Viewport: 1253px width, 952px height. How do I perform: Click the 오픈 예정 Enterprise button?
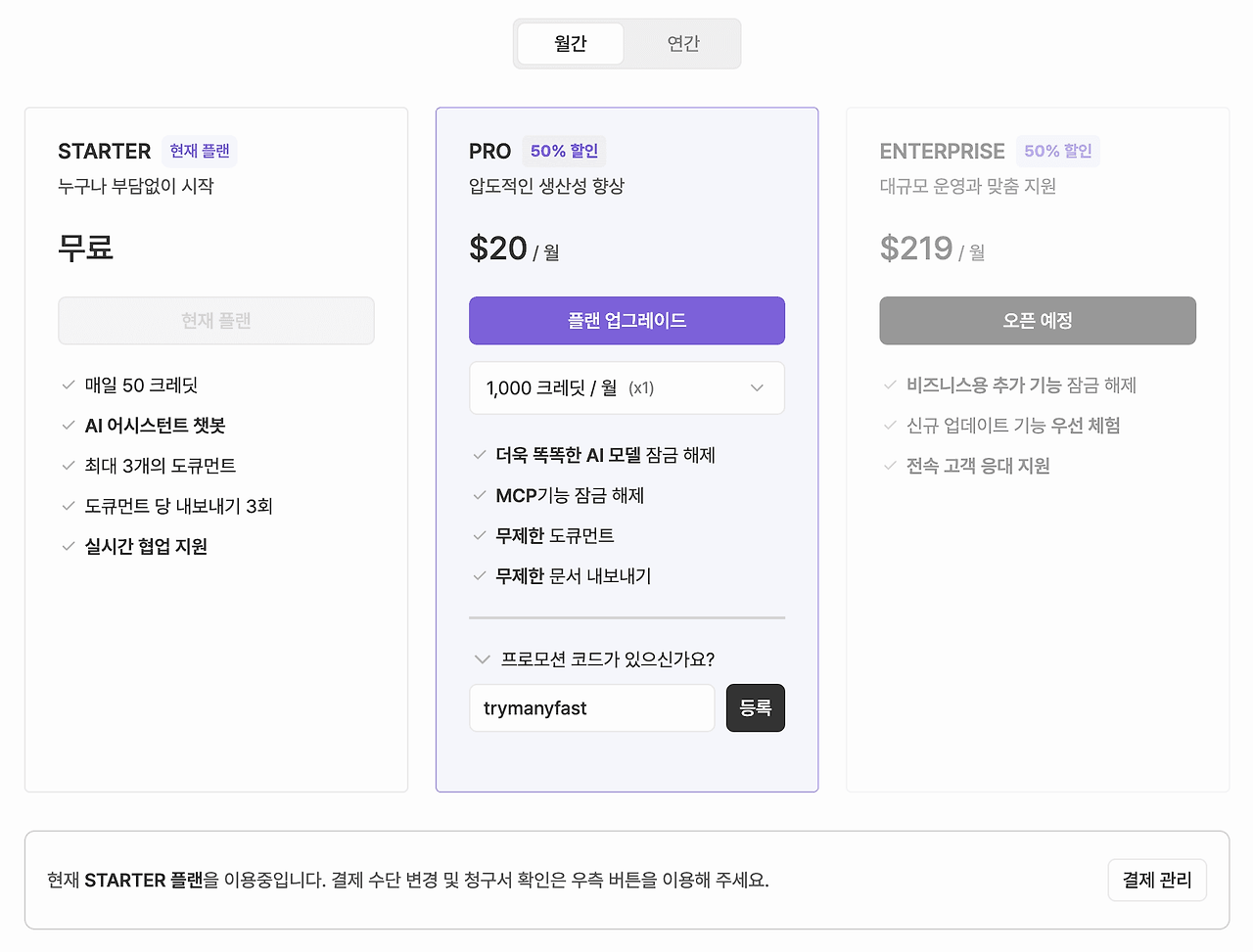(1038, 321)
